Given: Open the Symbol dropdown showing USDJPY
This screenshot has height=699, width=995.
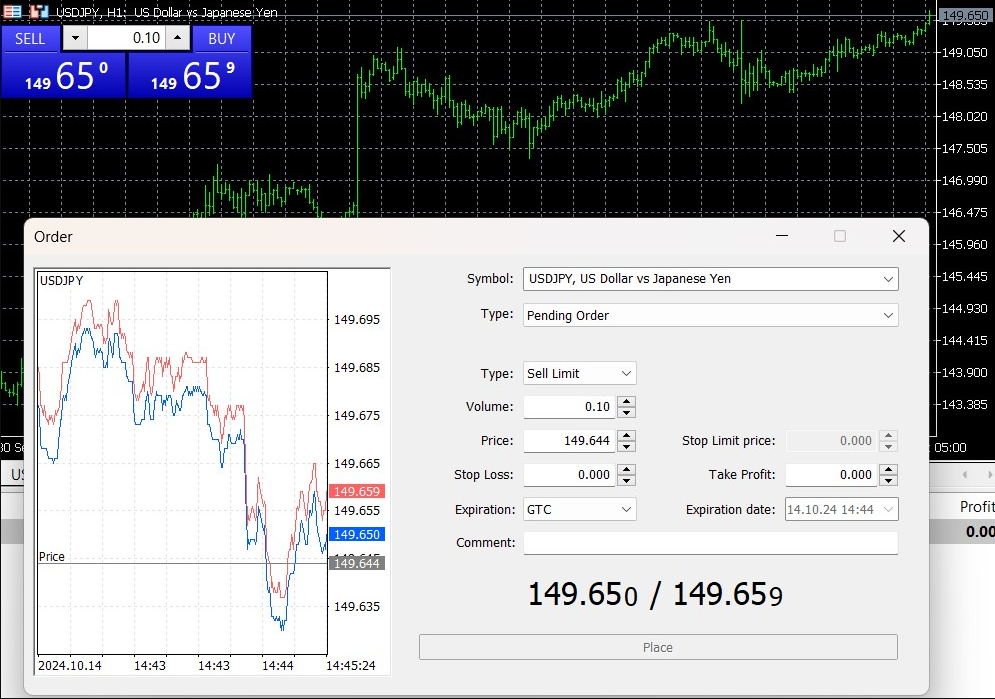Looking at the screenshot, I should 710,279.
